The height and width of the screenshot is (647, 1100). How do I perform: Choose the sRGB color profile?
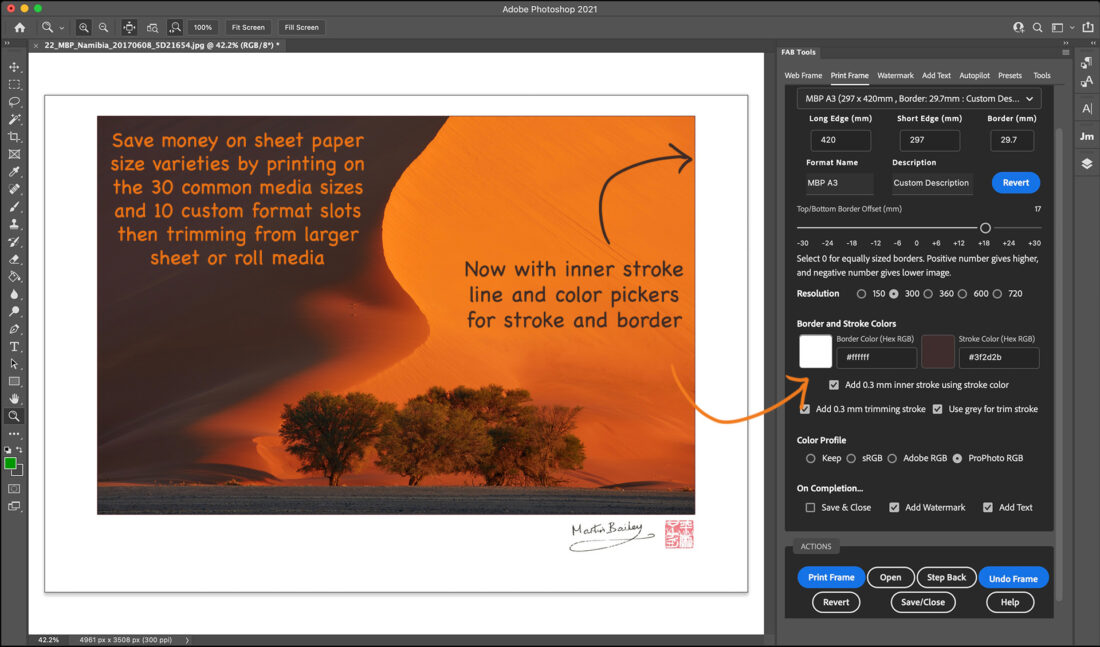click(851, 458)
